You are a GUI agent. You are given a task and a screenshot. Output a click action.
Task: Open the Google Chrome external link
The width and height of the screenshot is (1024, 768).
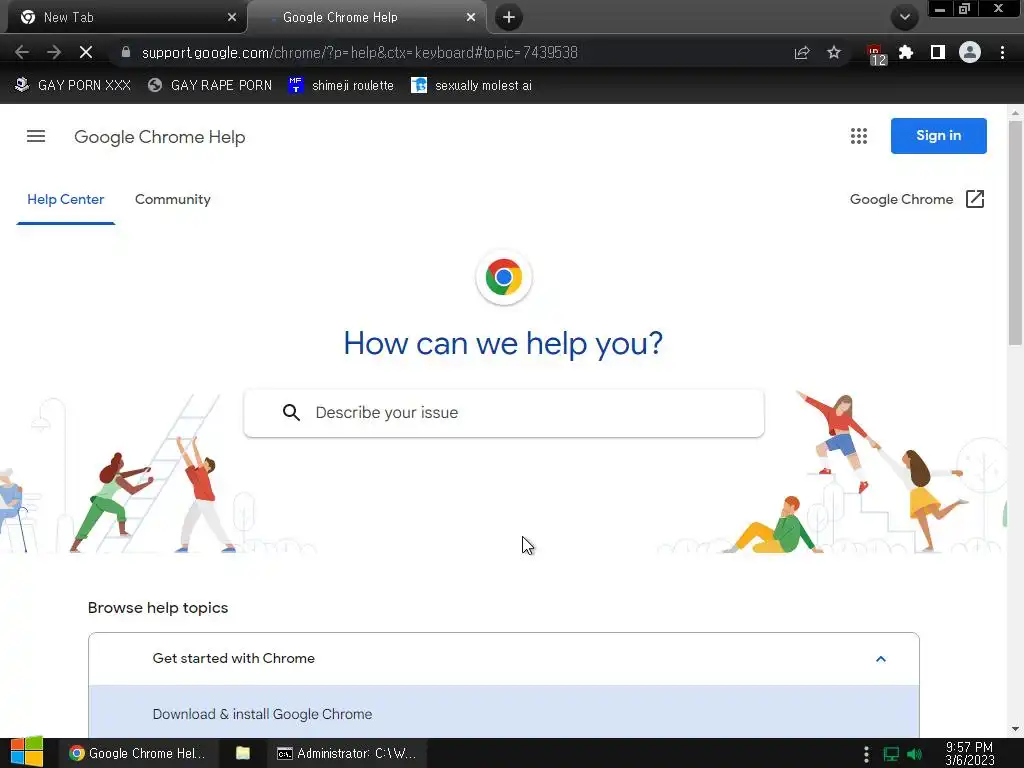[917, 199]
